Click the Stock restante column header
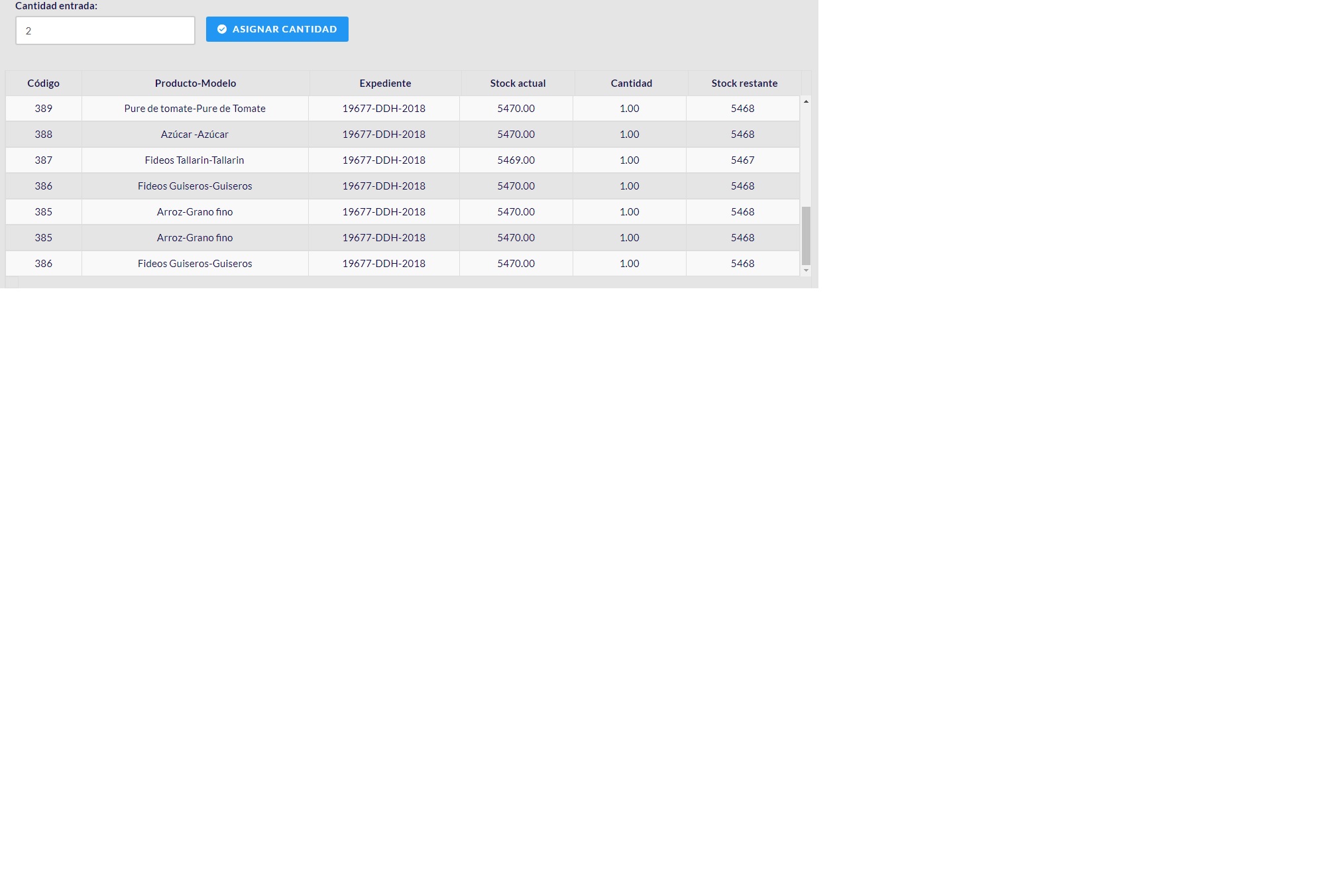The height and width of the screenshot is (896, 1344). [x=744, y=84]
